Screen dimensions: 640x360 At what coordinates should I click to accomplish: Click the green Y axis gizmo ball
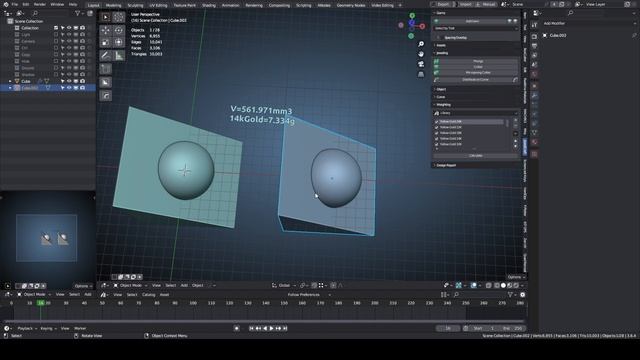[x=412, y=16]
